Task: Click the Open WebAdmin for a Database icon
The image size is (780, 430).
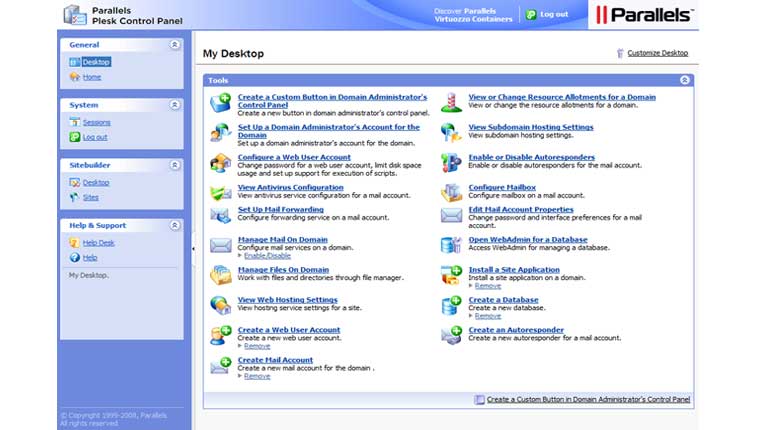Action: point(451,245)
